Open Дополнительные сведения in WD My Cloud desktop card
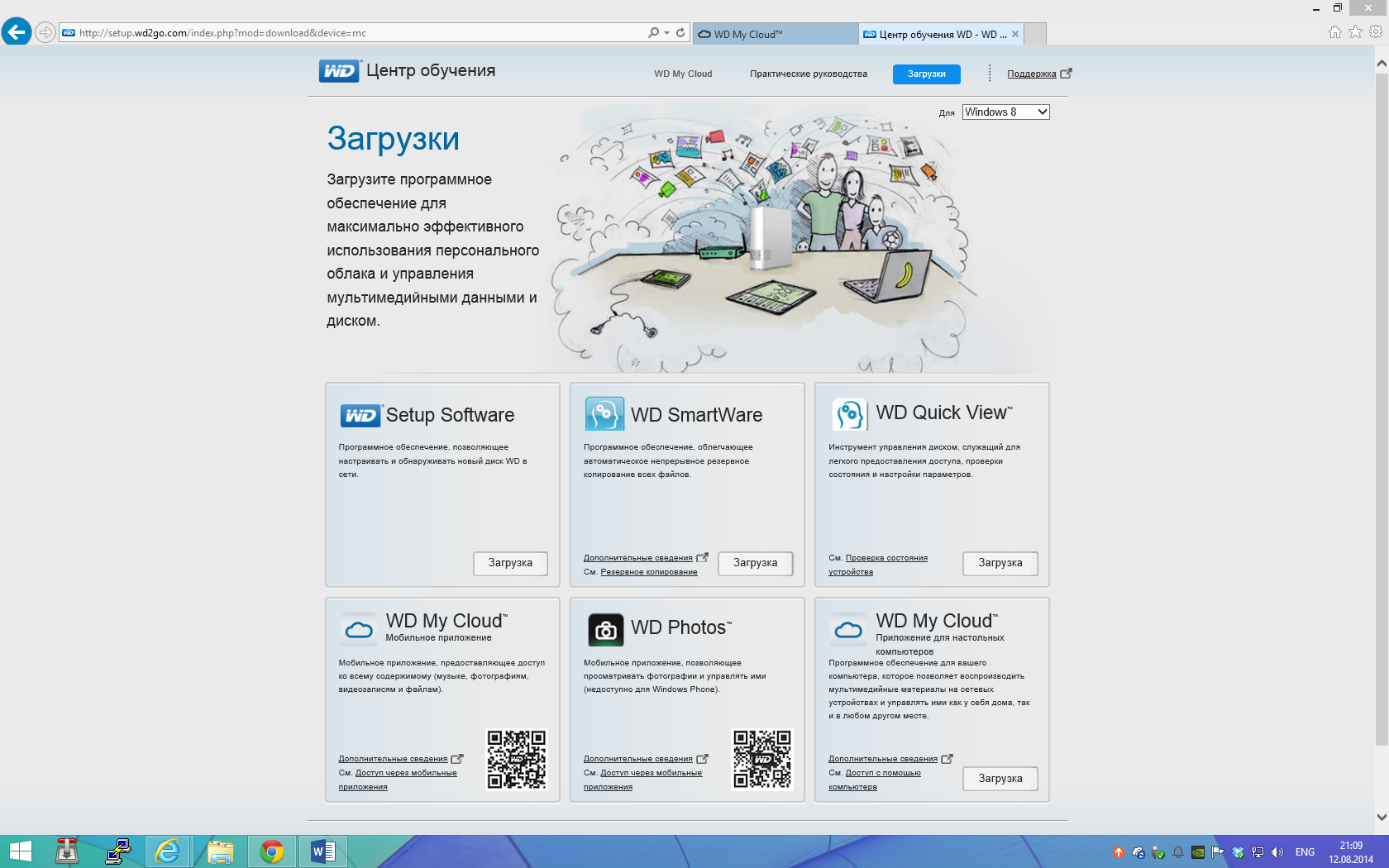 click(883, 759)
